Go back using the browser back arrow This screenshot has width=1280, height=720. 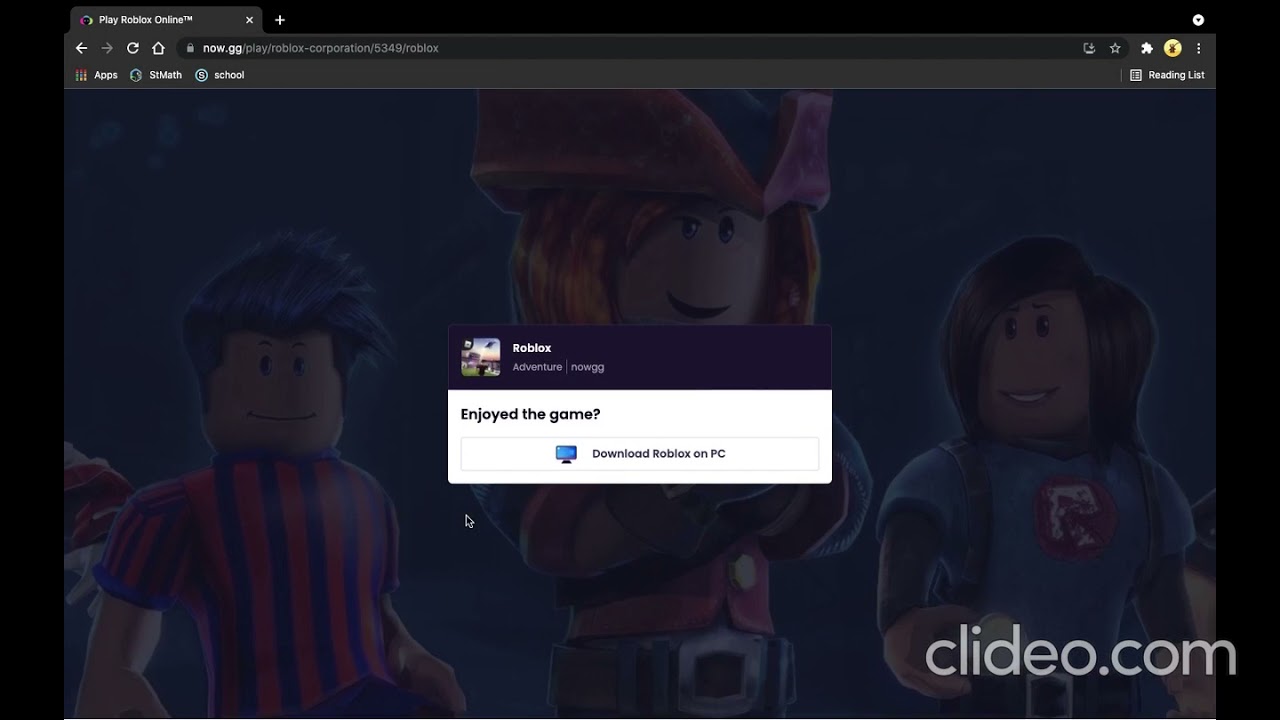[x=82, y=48]
